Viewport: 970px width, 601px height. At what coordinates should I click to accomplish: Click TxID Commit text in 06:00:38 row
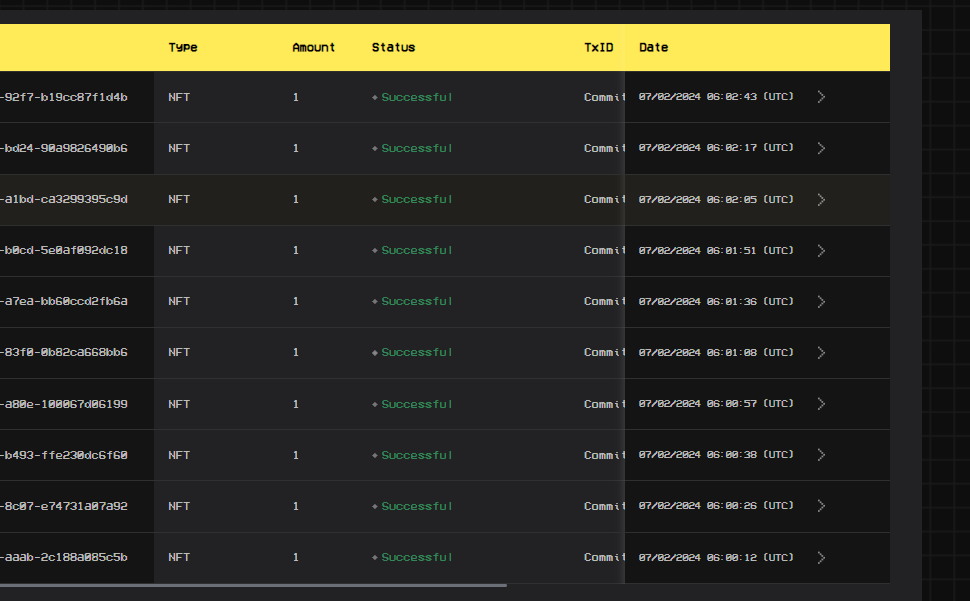604,455
